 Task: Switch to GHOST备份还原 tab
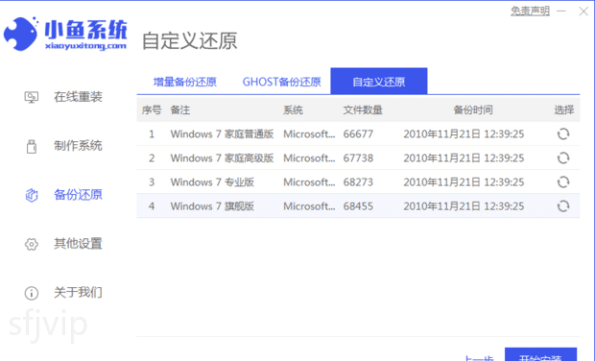click(282, 82)
